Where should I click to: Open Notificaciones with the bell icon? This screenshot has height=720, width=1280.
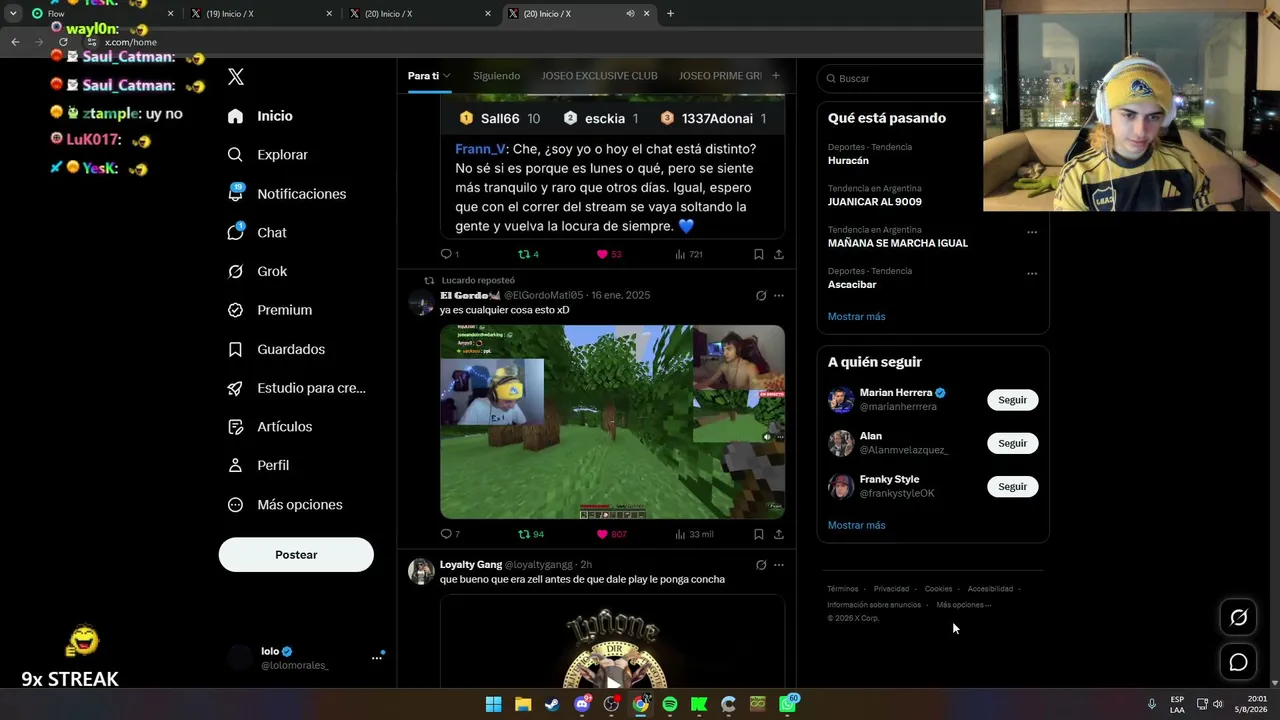pos(286,194)
